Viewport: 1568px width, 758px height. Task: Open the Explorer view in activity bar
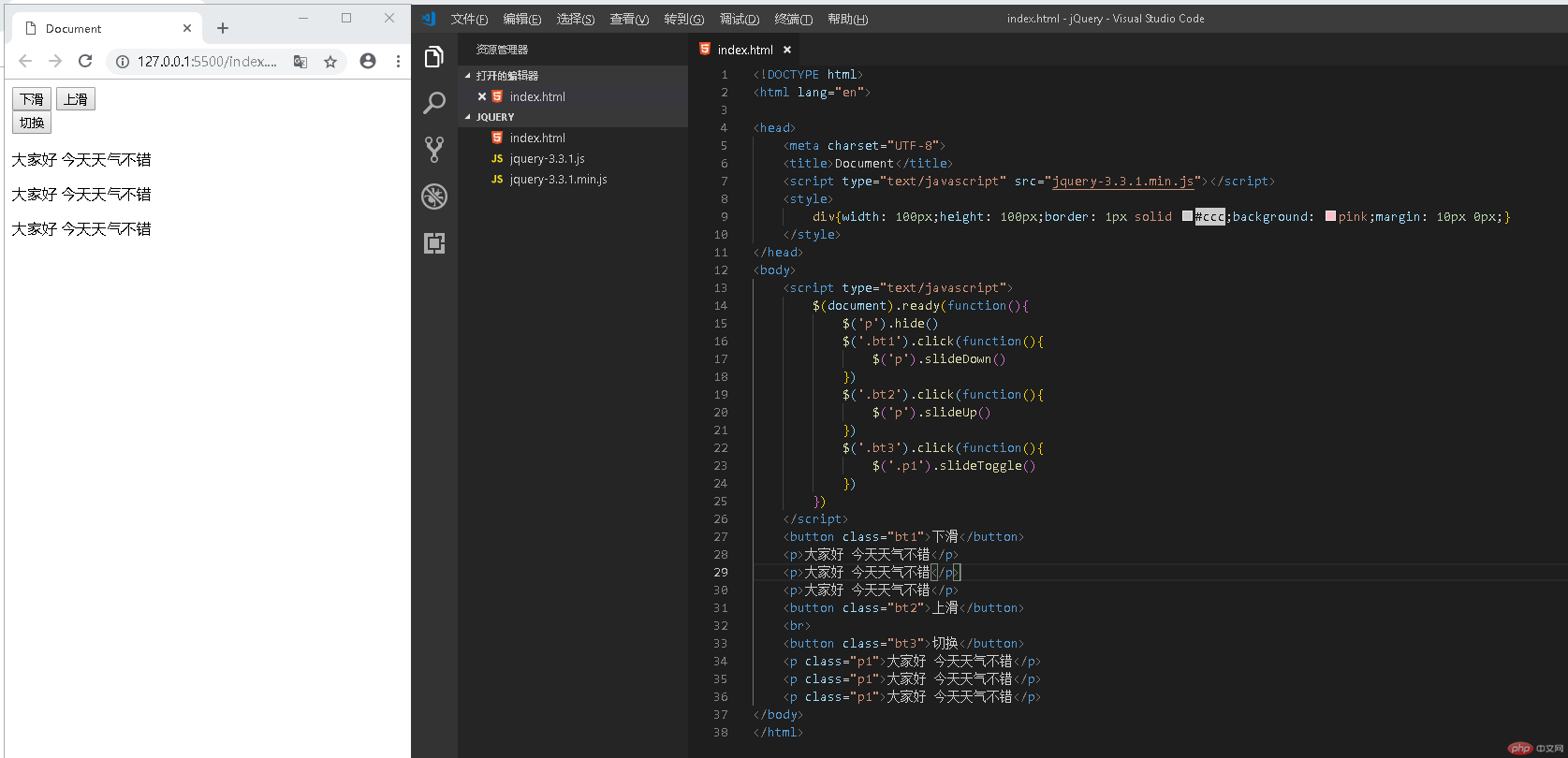433,57
